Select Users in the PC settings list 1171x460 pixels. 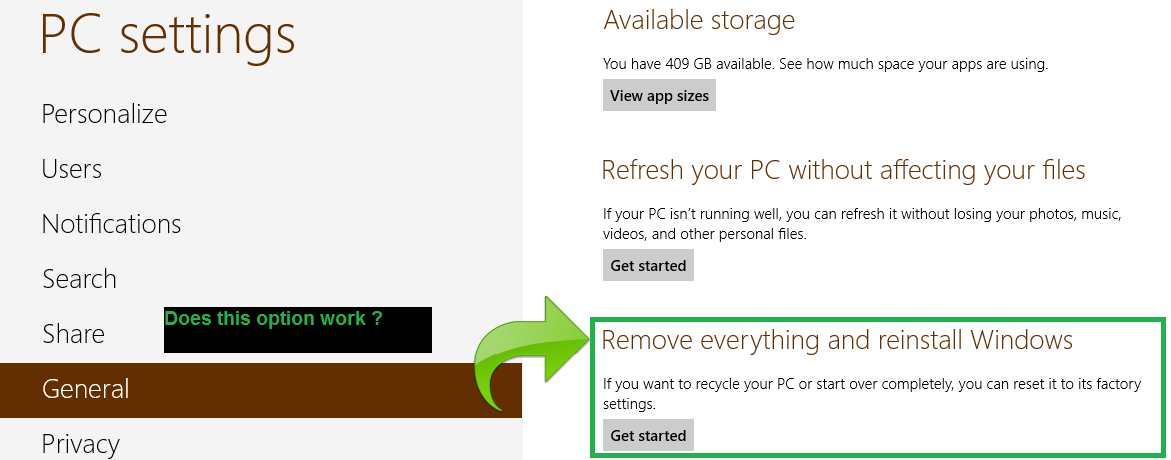coord(72,170)
